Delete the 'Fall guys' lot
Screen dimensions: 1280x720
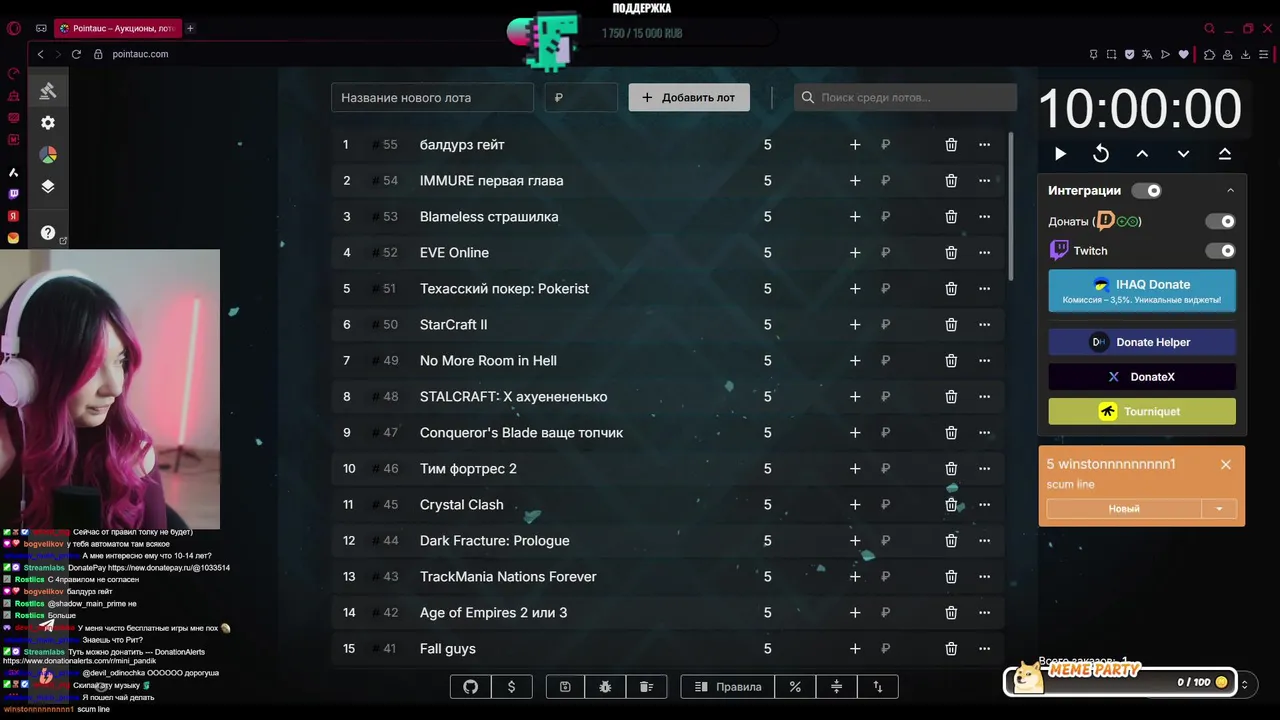tap(951, 649)
